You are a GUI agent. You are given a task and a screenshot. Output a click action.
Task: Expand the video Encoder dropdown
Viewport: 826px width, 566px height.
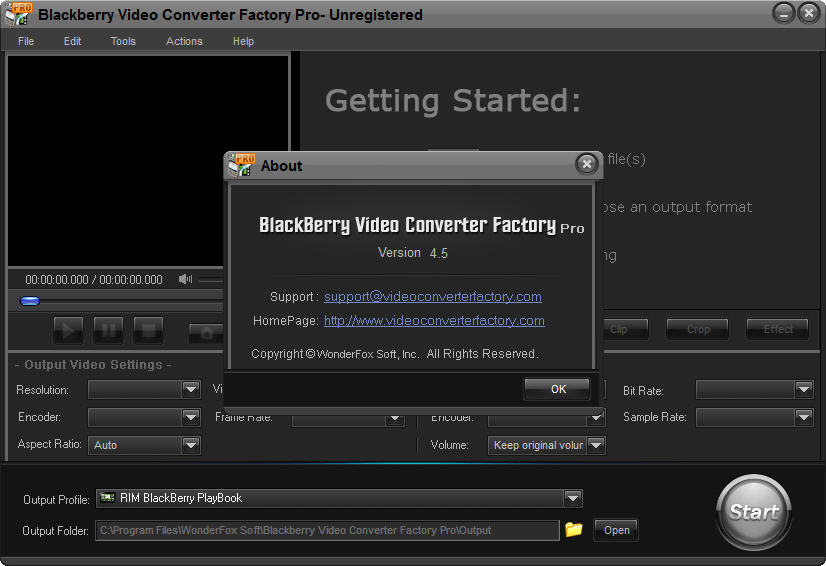[x=191, y=417]
